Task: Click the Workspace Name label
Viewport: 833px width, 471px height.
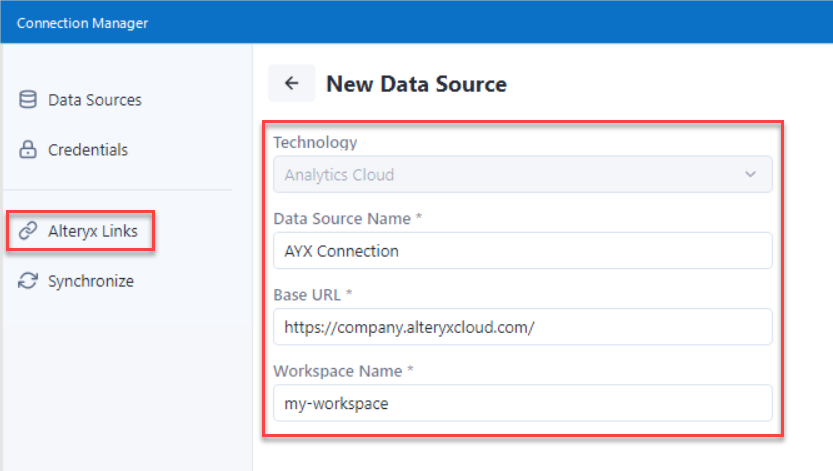Action: 343,371
